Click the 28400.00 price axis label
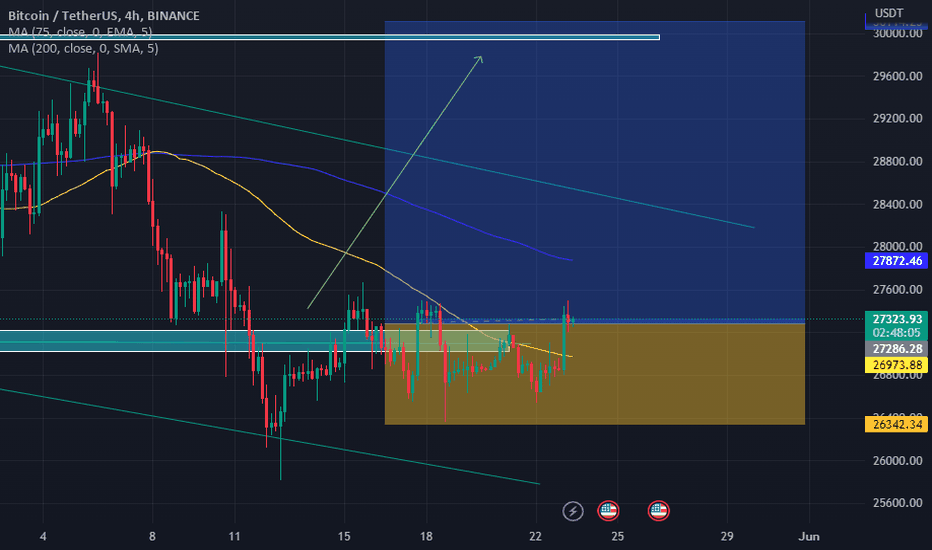This screenshot has height=550, width=932. [898, 204]
